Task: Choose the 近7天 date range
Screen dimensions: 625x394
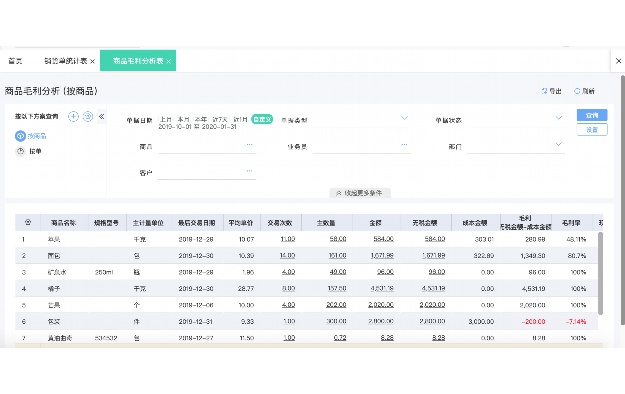Action: 220,119
